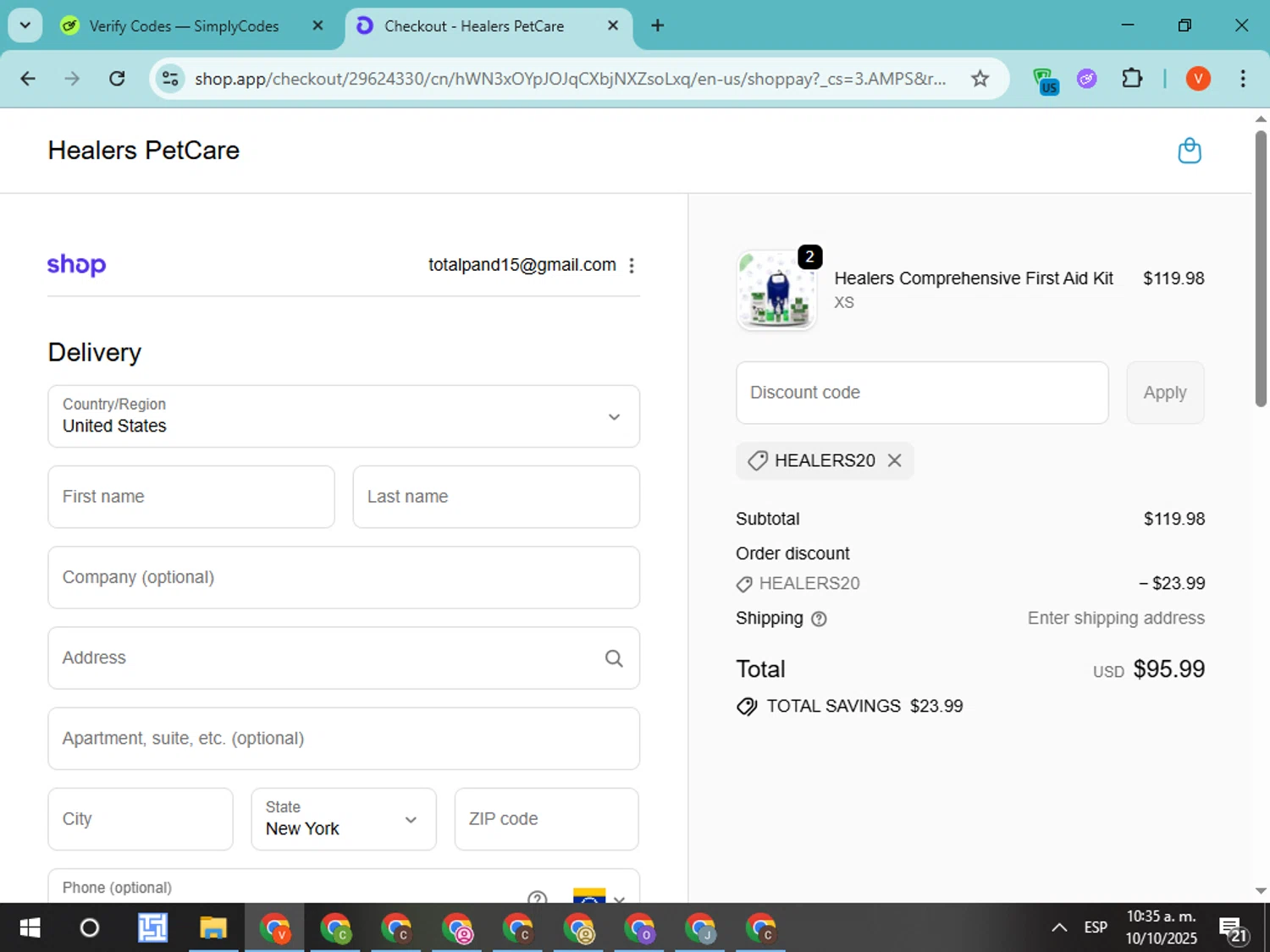1270x952 pixels.
Task: Click the Healers Comprehensive First Aid Kit name
Action: click(974, 278)
